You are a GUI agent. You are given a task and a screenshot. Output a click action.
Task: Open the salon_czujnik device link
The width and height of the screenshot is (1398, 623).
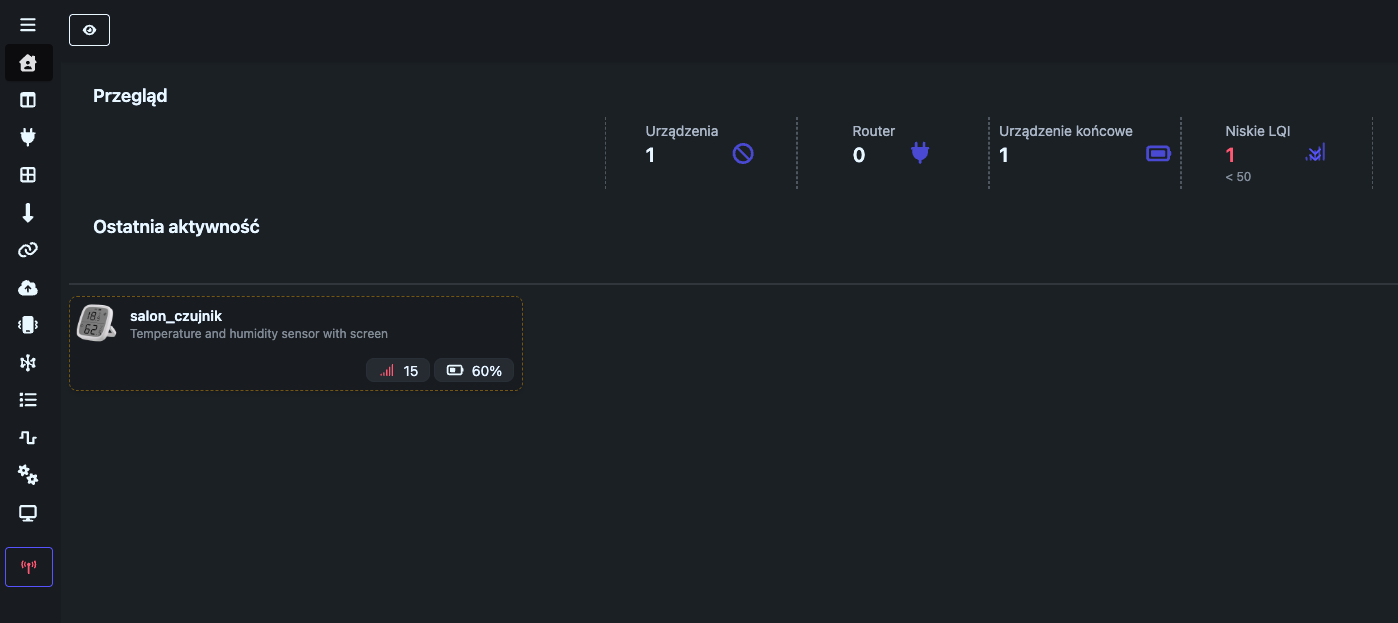[176, 316]
